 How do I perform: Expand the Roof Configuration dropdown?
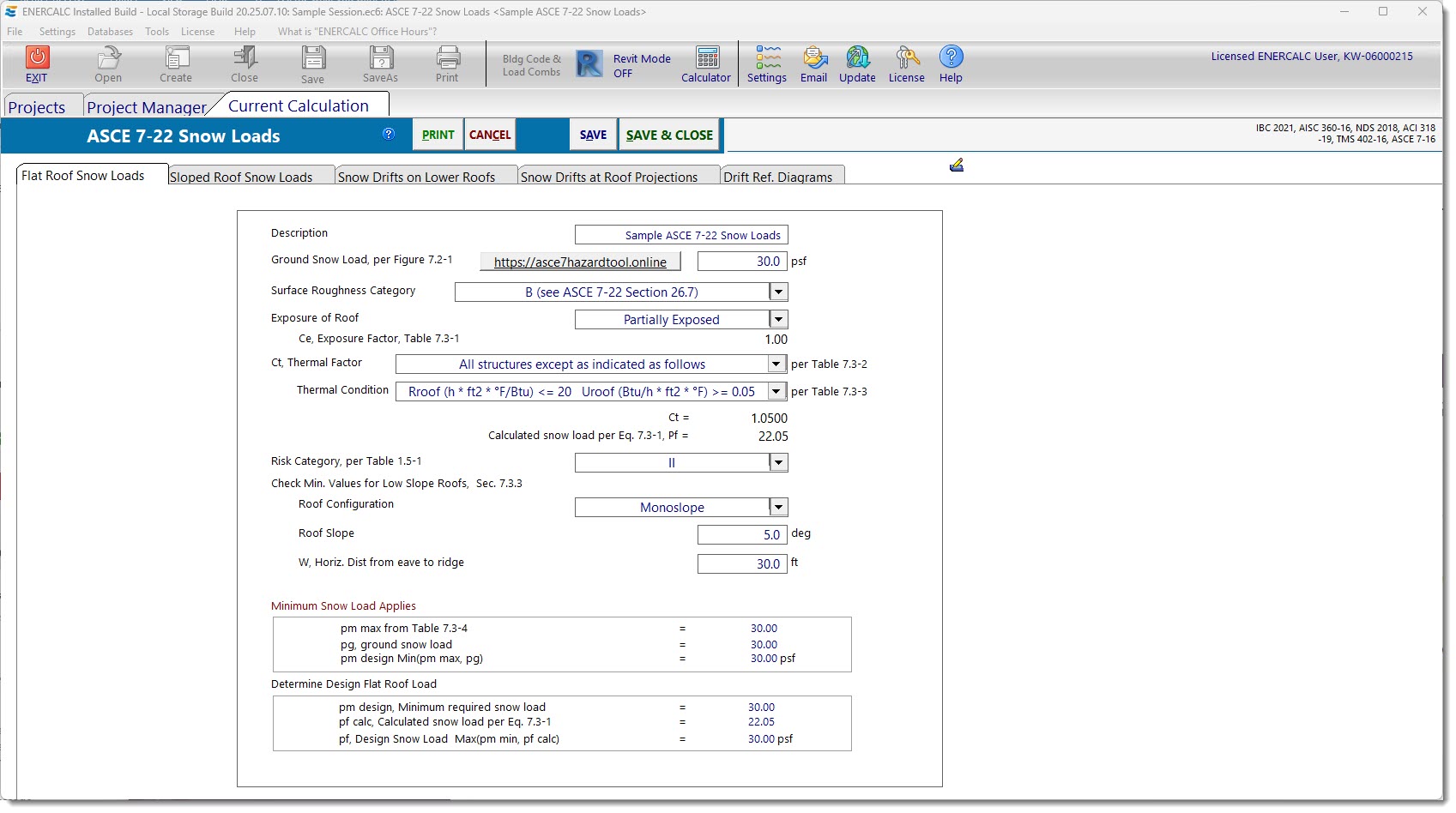coord(778,508)
